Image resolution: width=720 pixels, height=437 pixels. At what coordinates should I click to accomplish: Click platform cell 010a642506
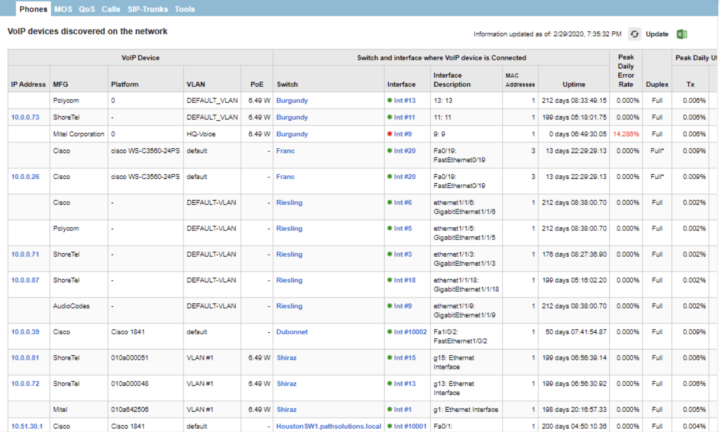[129, 409]
